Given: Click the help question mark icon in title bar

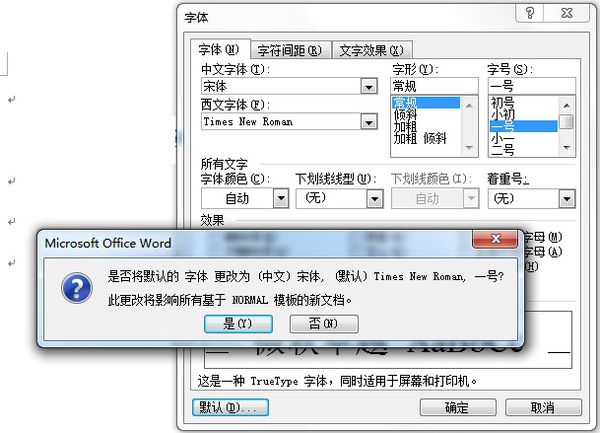Looking at the screenshot, I should [x=530, y=13].
